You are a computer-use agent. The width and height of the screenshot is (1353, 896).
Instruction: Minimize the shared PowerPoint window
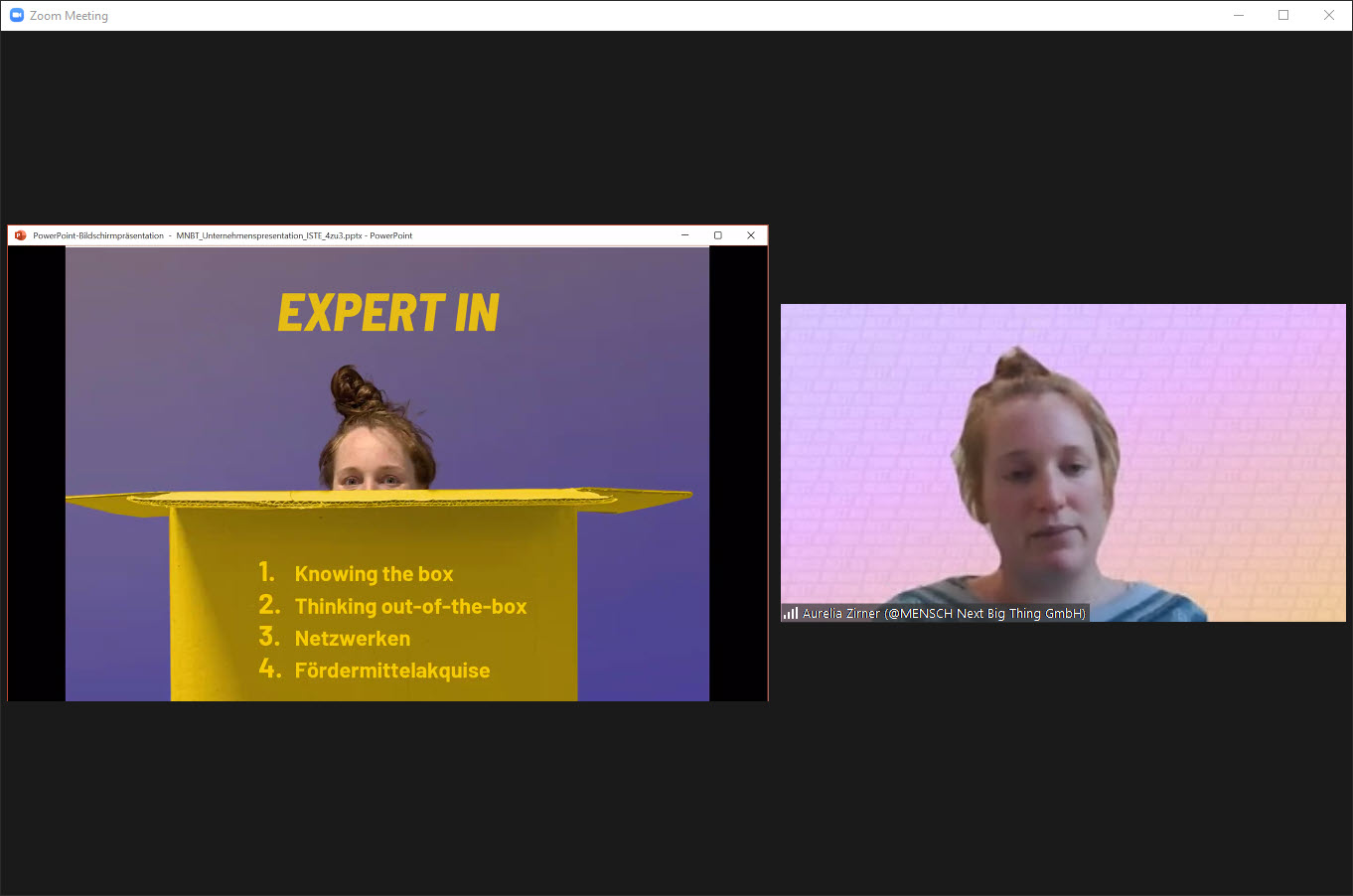(685, 235)
